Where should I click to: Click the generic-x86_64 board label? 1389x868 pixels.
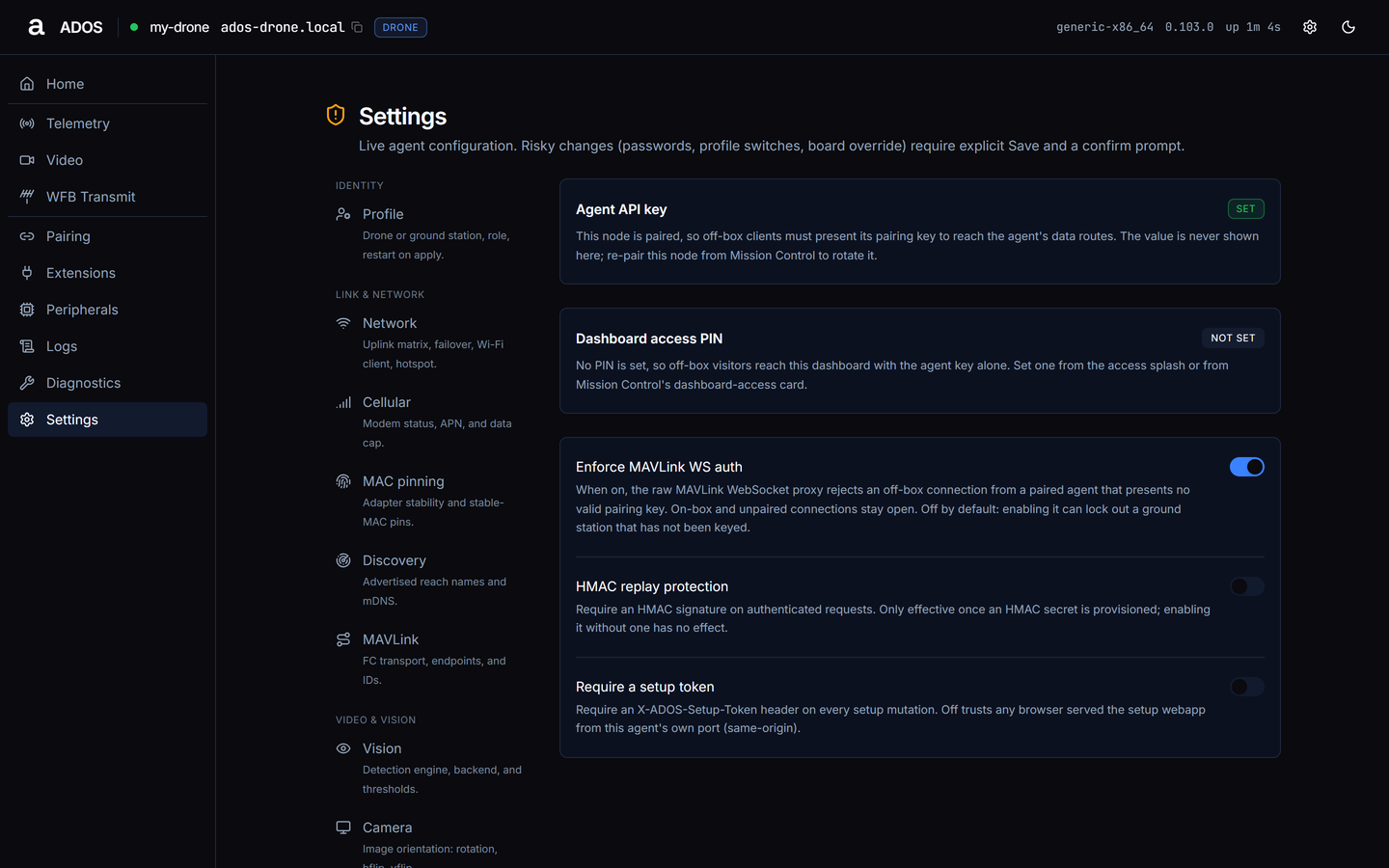pos(1104,27)
